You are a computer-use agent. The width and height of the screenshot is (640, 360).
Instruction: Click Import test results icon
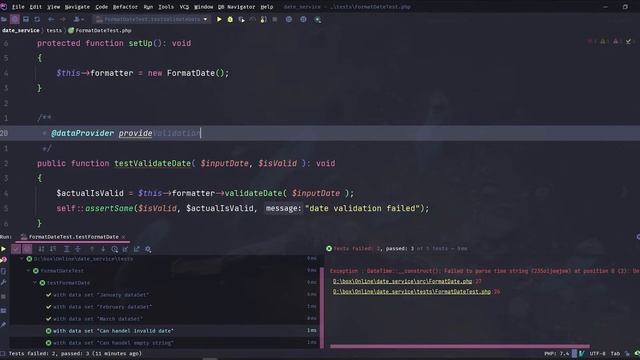pyautogui.click(x=125, y=249)
